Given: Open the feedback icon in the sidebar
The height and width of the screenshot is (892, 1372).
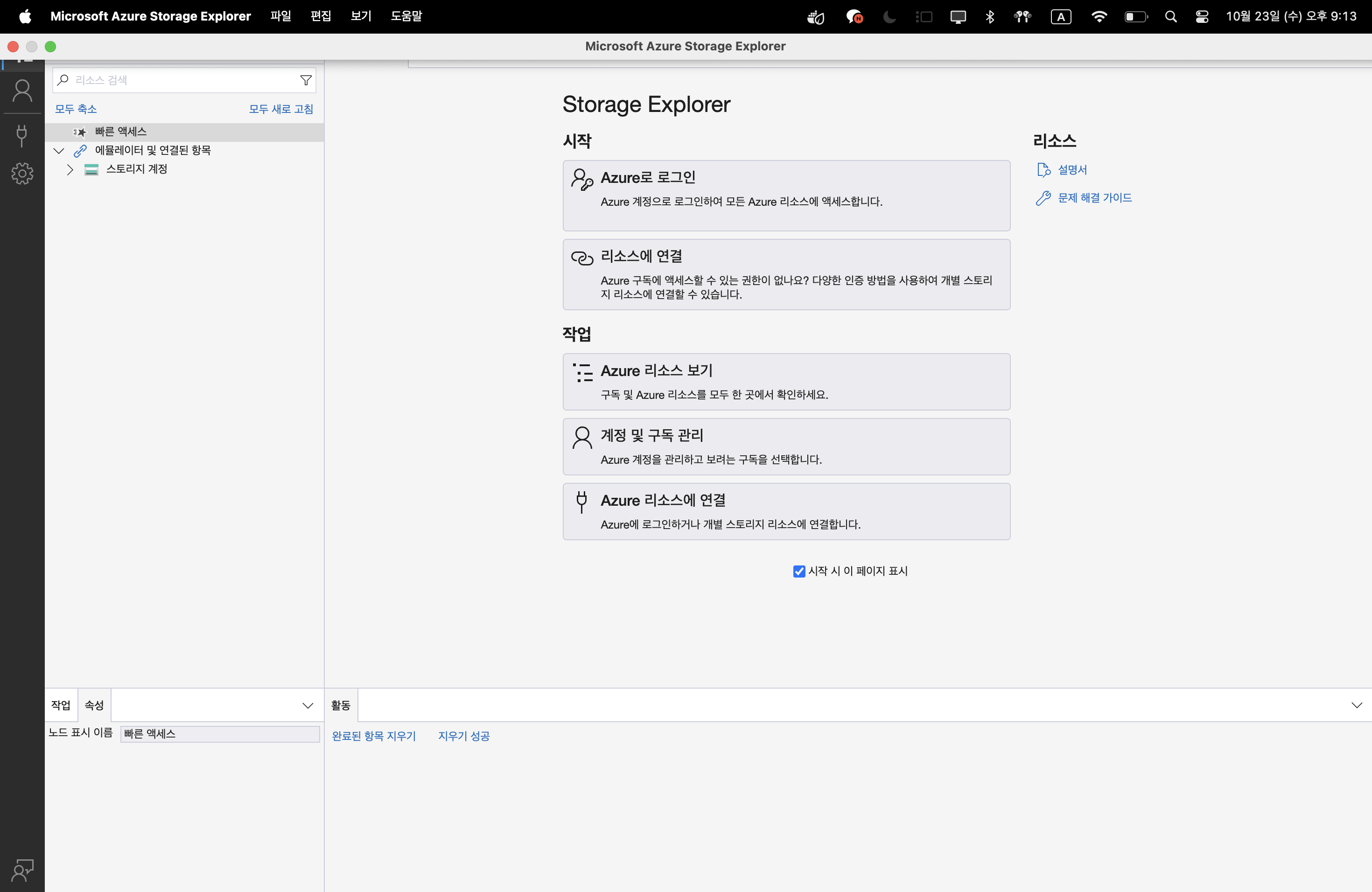Looking at the screenshot, I should point(22,870).
